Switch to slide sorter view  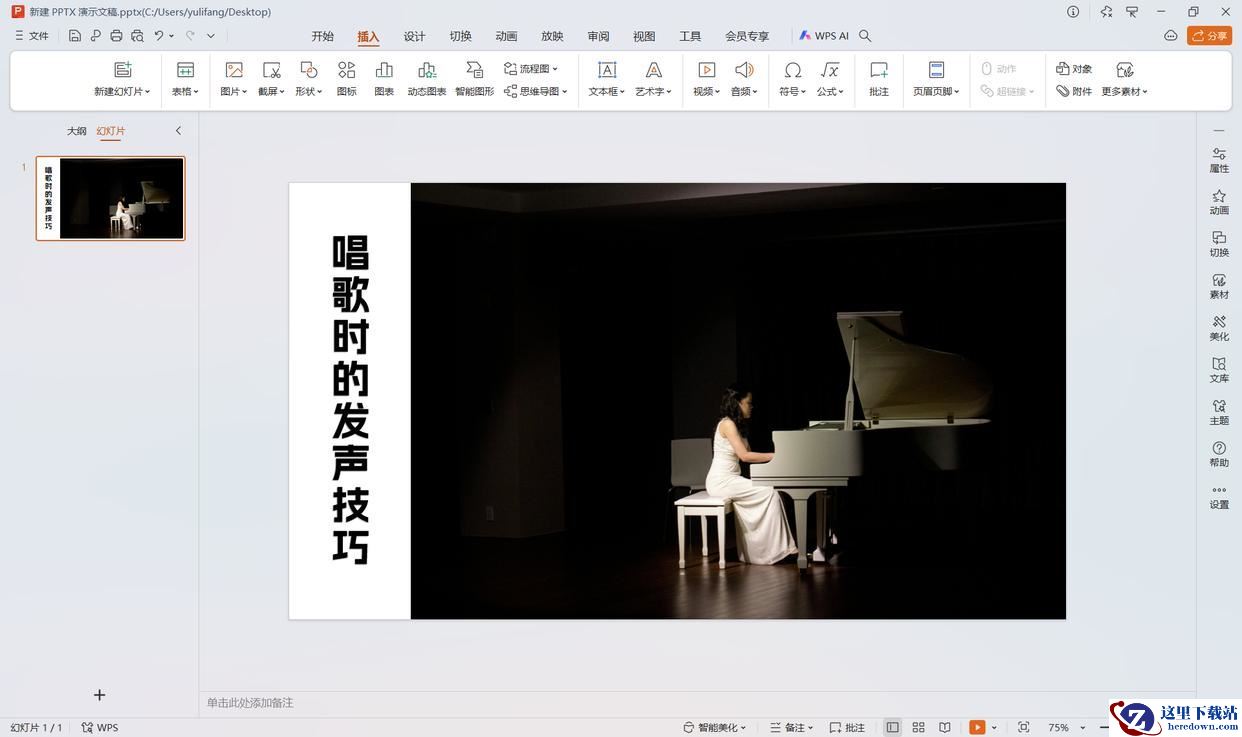point(918,727)
